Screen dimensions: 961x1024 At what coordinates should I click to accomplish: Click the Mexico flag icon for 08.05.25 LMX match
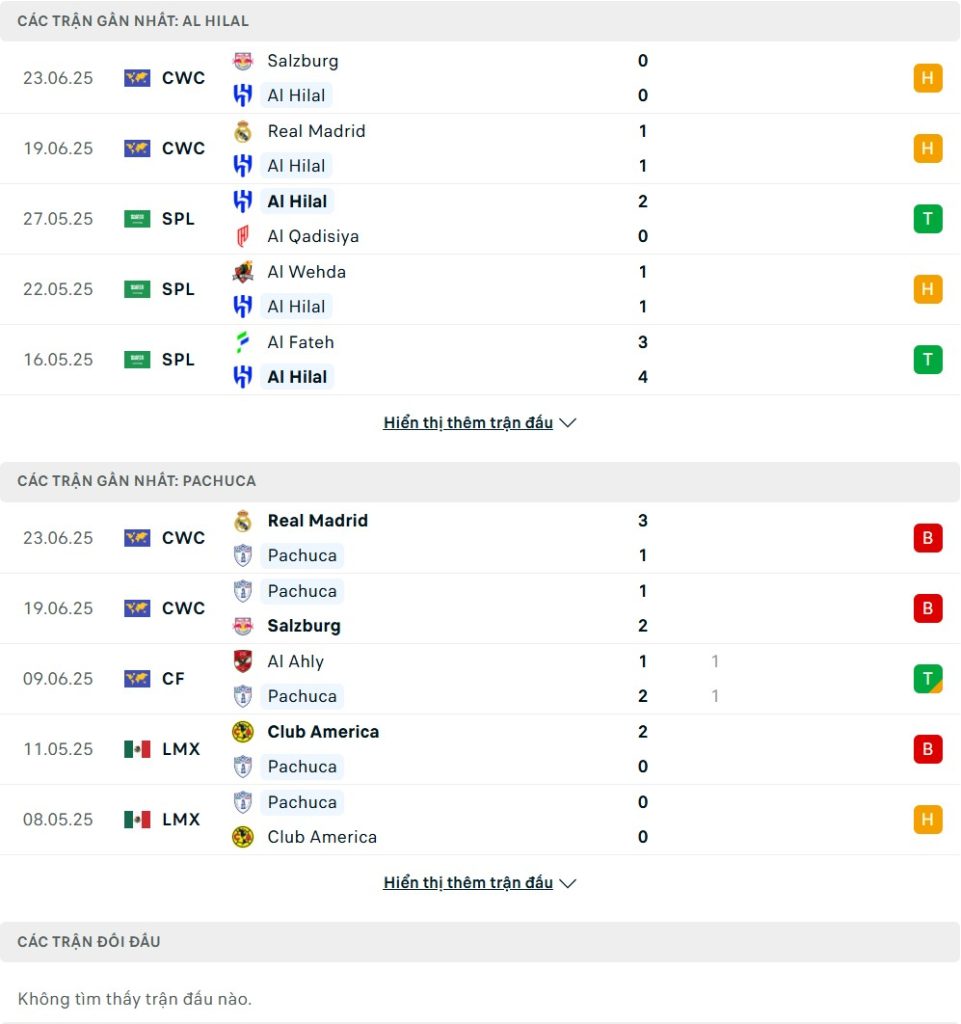pyautogui.click(x=137, y=820)
